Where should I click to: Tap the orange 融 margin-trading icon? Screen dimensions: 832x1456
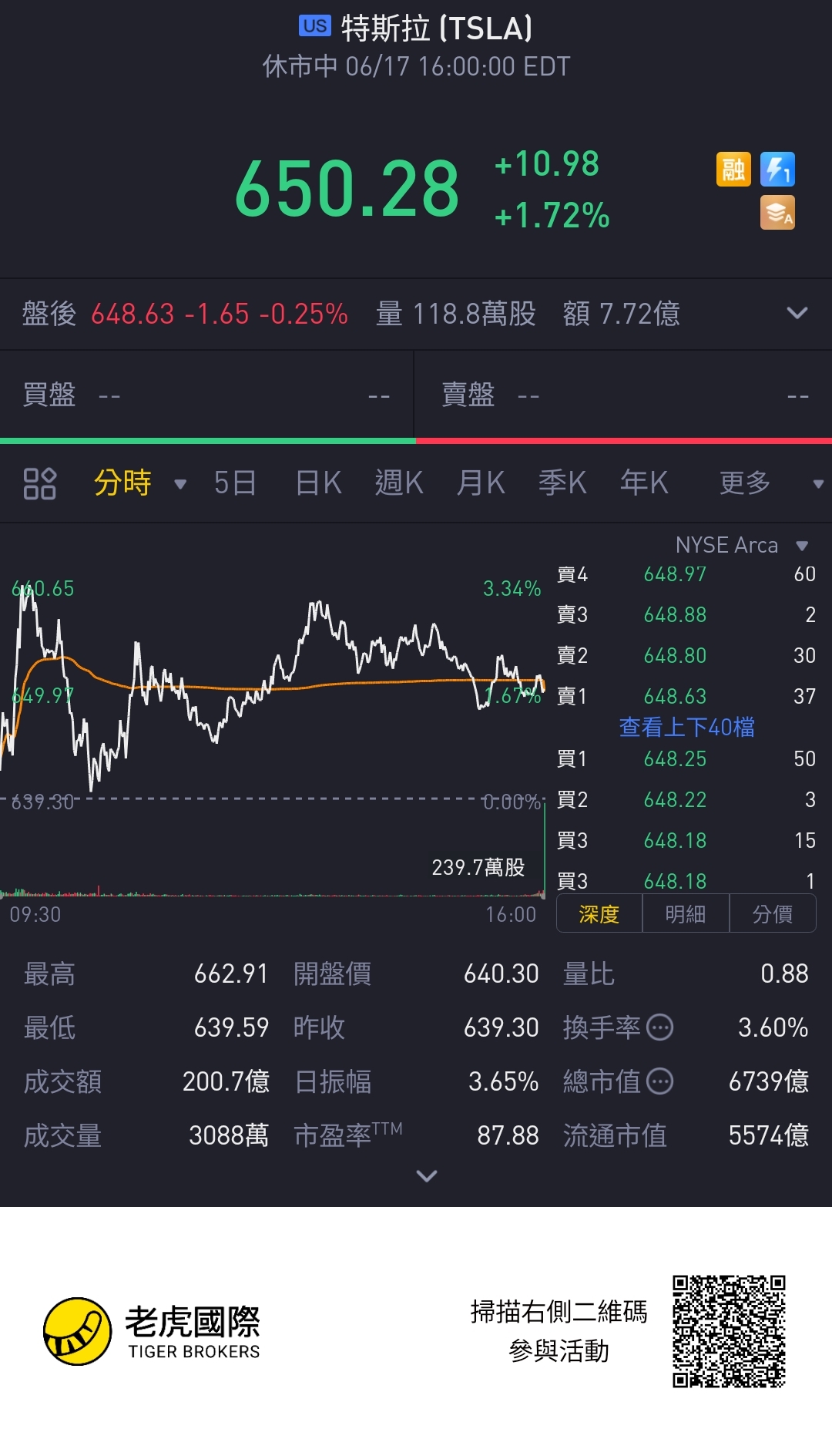click(733, 170)
